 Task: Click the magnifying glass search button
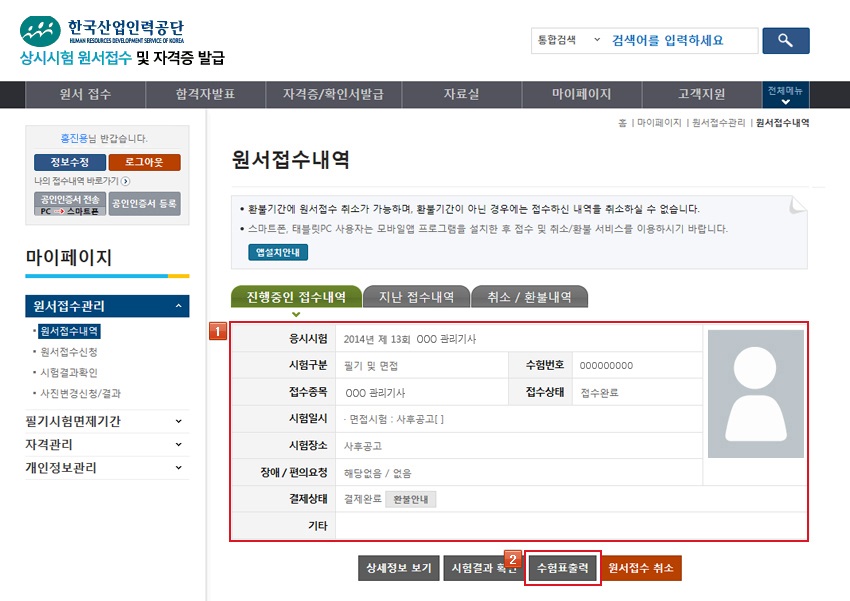[x=785, y=40]
